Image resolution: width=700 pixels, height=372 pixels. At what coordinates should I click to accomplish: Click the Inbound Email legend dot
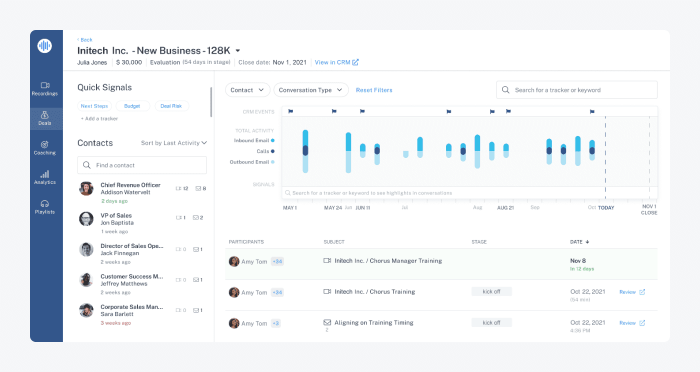(273, 141)
